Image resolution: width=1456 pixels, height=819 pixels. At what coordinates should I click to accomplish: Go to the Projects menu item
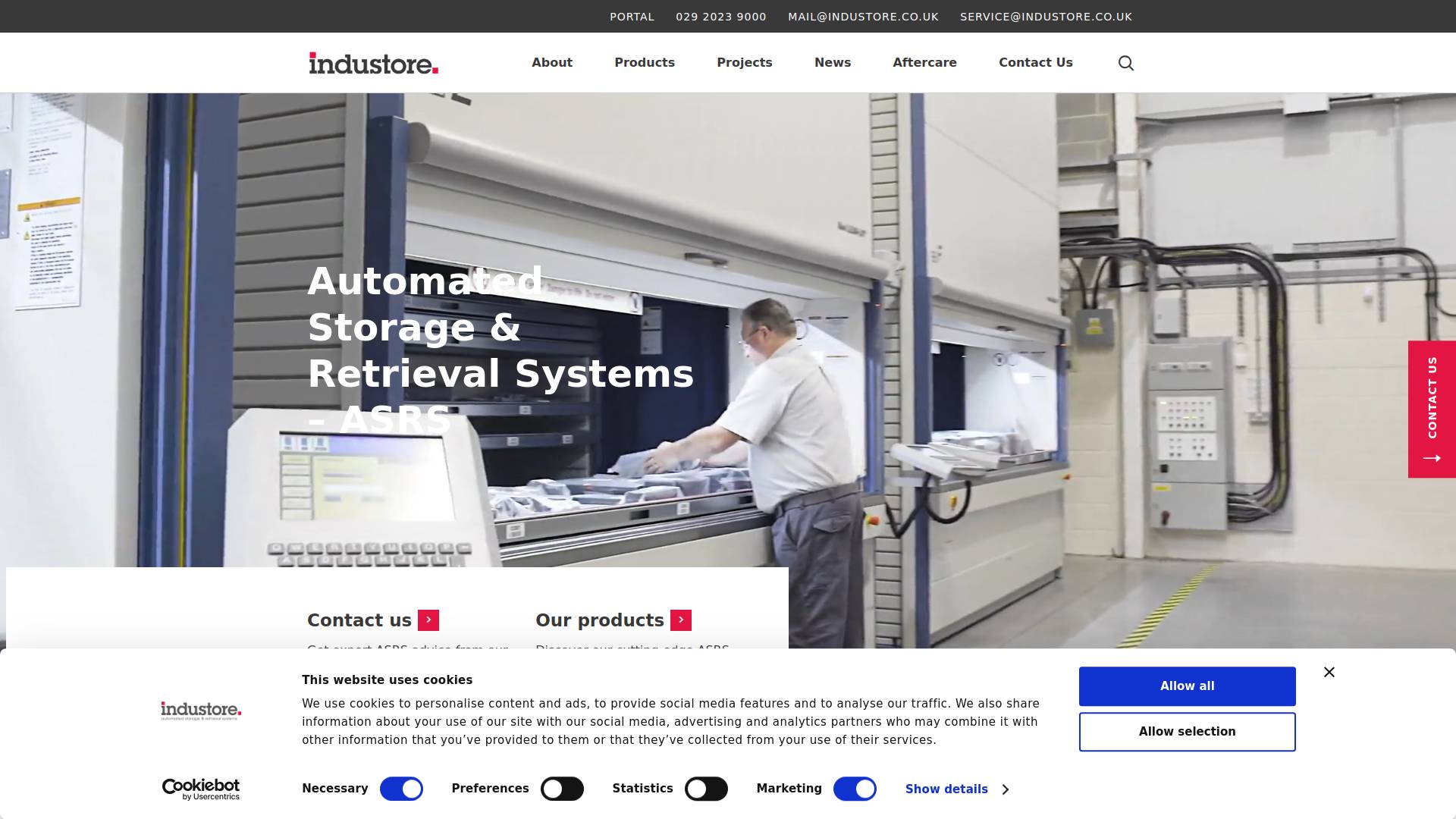click(x=745, y=63)
